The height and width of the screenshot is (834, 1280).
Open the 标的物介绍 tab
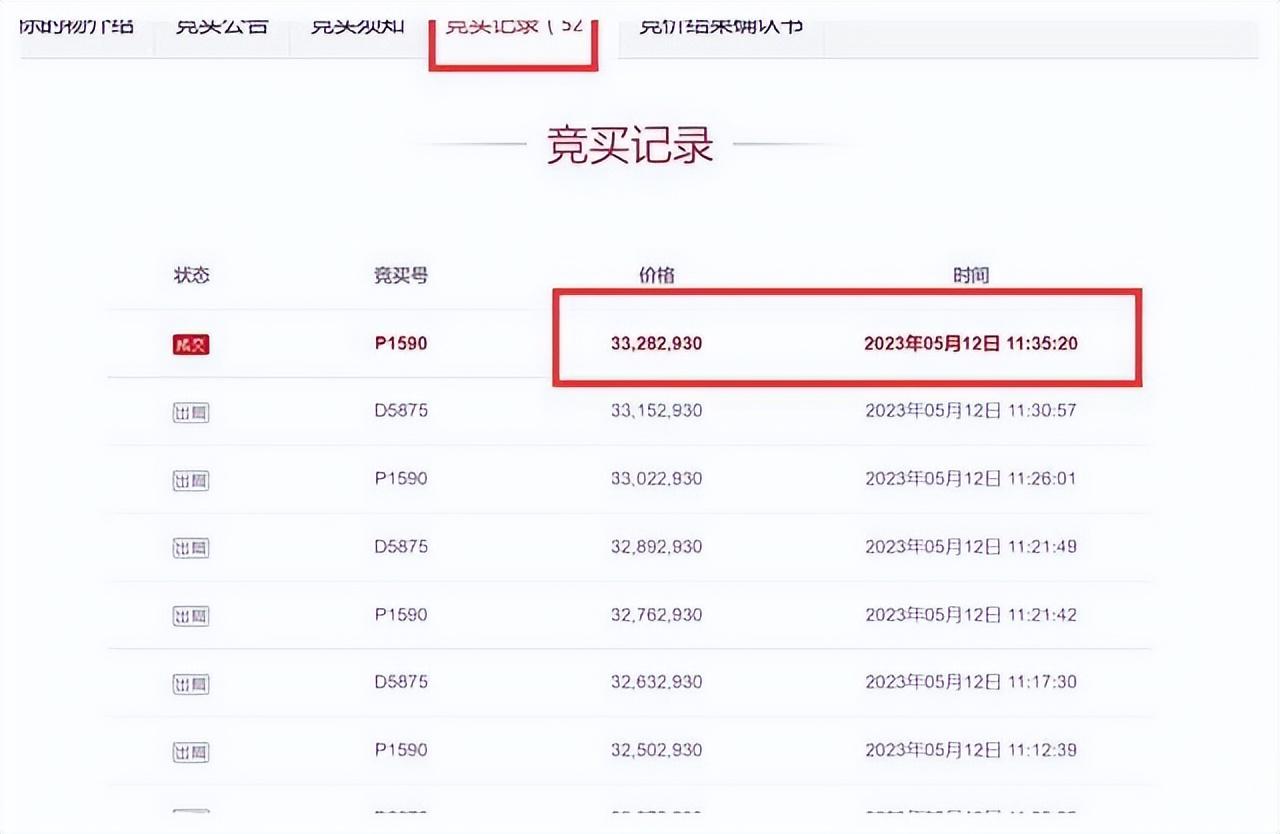click(x=80, y=25)
